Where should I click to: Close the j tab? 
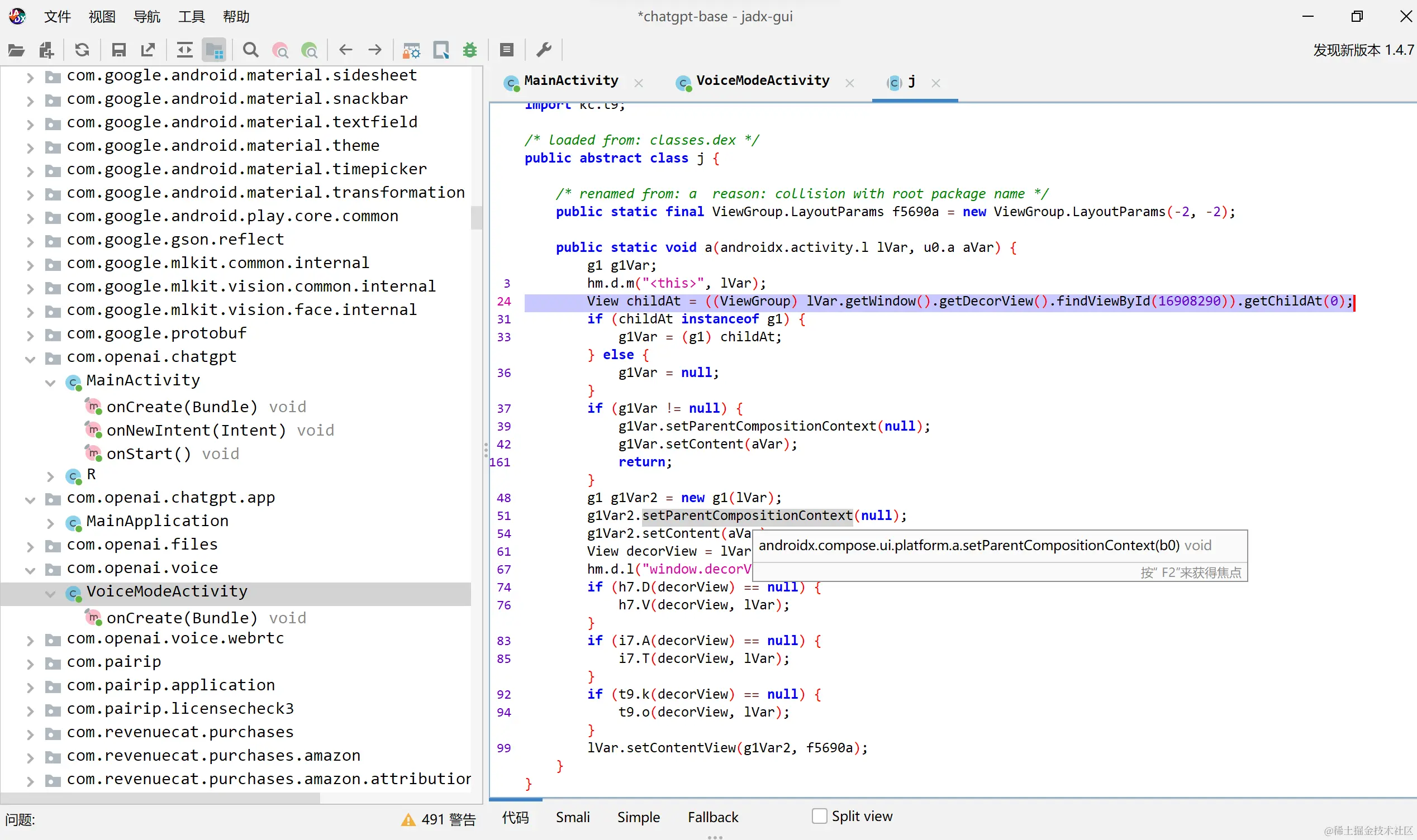(x=936, y=83)
